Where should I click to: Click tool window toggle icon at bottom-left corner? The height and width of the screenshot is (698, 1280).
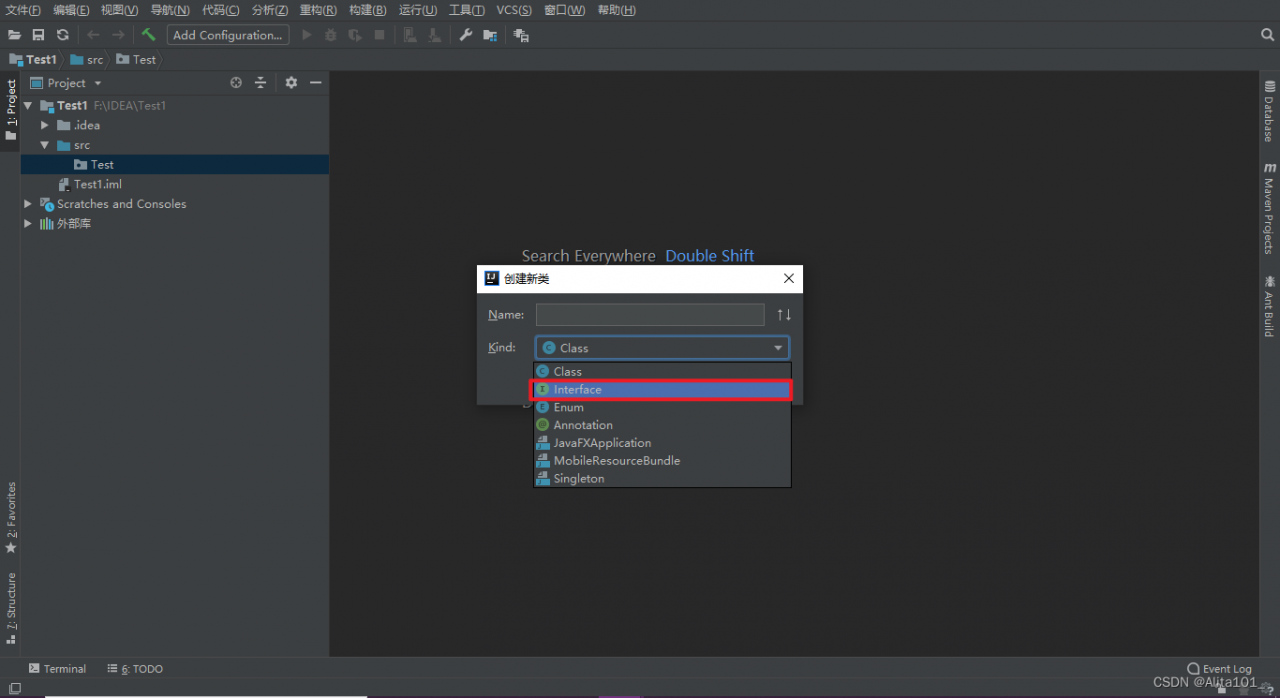point(14,689)
